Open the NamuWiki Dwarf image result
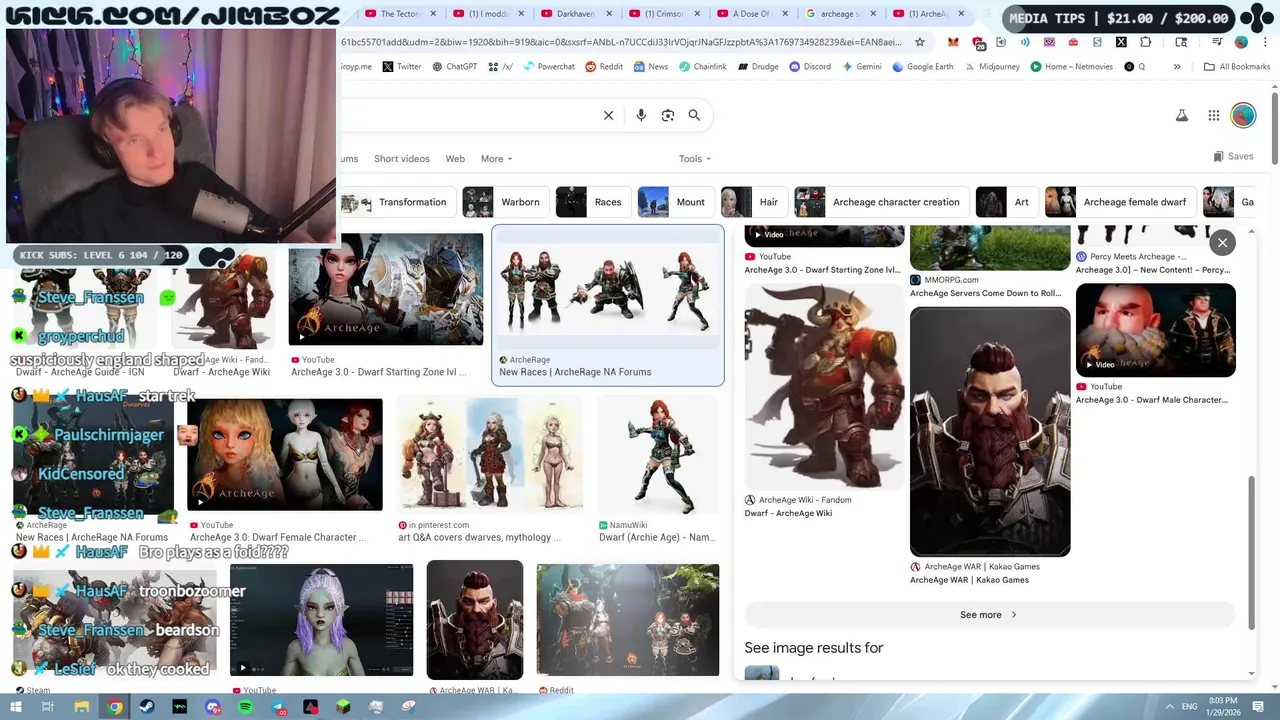The image size is (1280, 720). click(658, 454)
